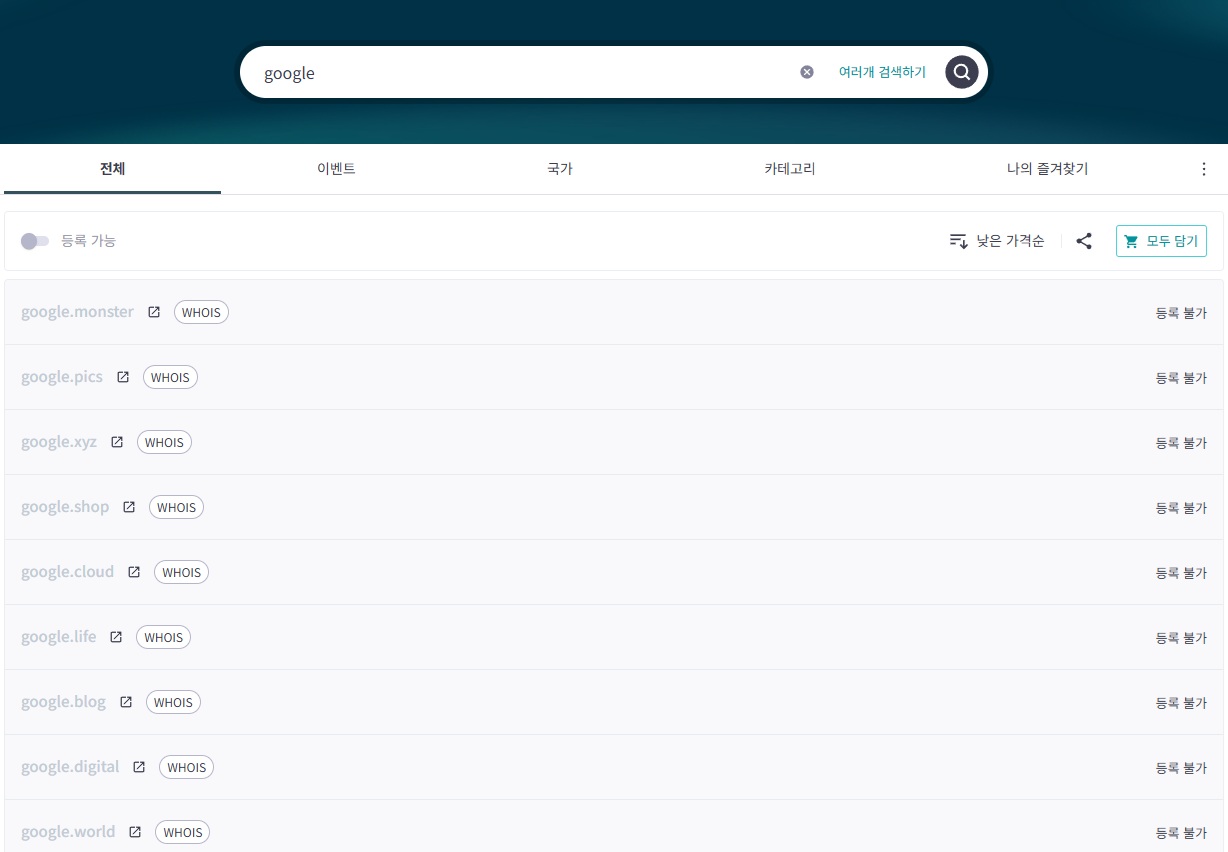Go to the 나의 즐겨찾기 tab
Image resolution: width=1228 pixels, height=852 pixels.
click(1047, 169)
